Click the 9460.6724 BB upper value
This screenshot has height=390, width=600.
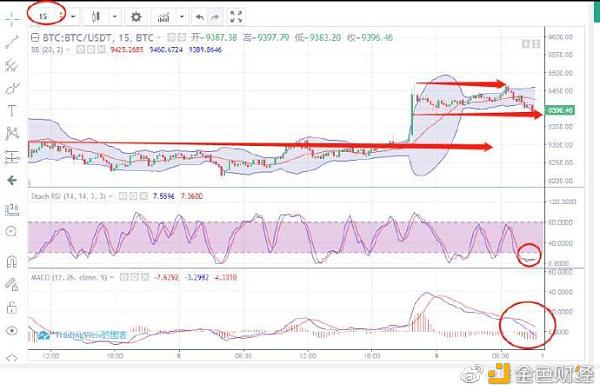(x=166, y=49)
